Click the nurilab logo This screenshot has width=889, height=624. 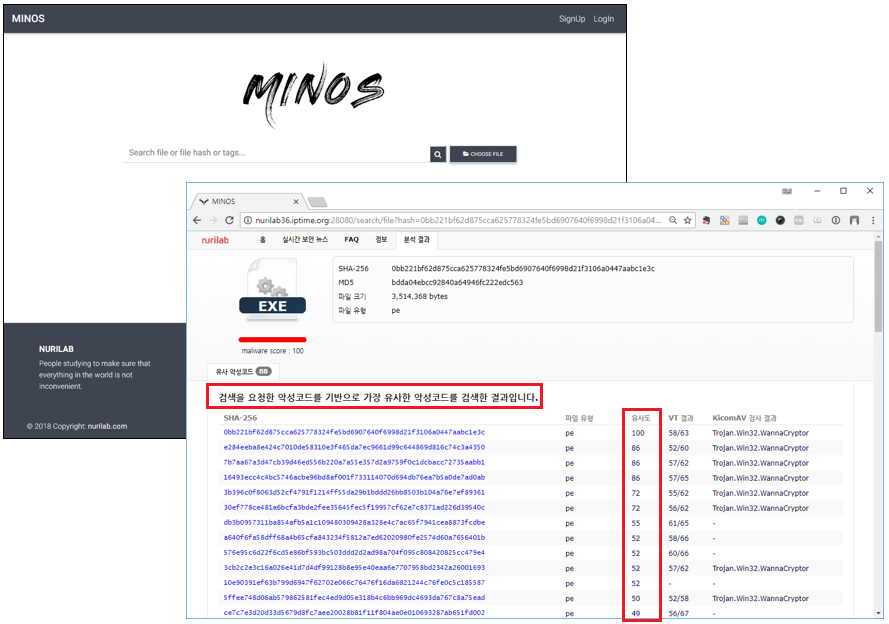(216, 240)
